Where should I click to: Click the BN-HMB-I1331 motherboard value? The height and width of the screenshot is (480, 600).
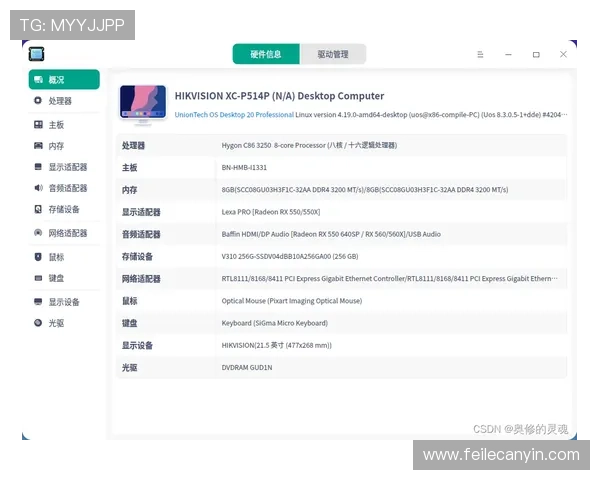click(244, 167)
